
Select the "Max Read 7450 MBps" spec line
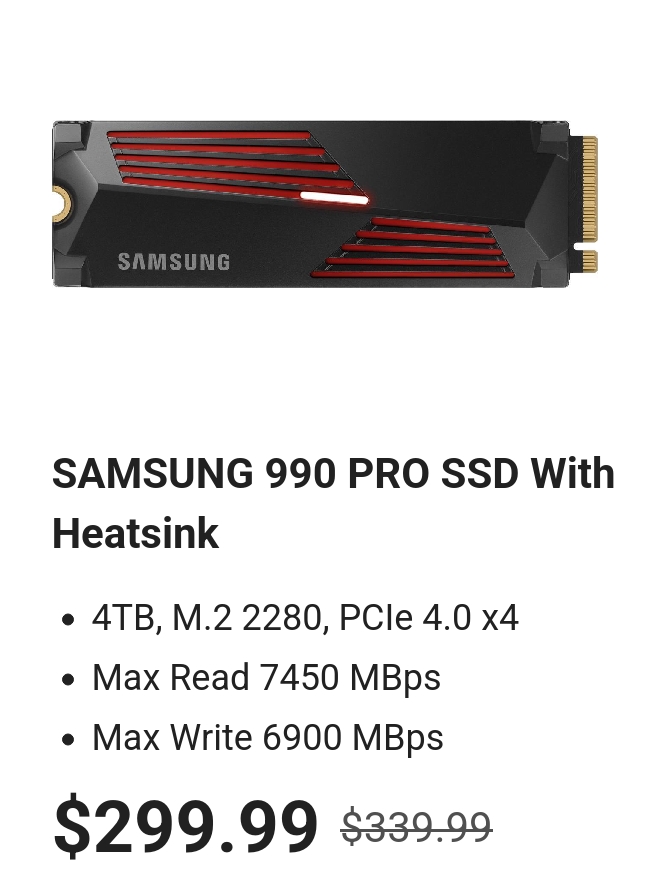266,678
